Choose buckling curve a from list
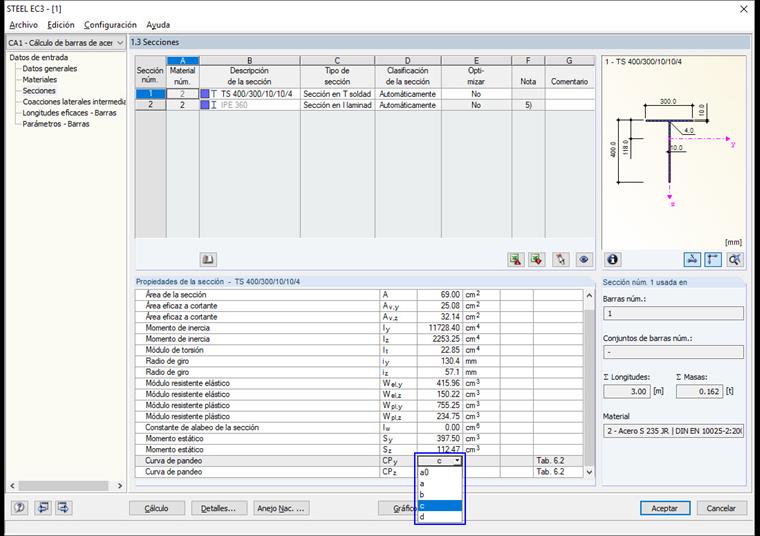Viewport: 760px width, 536px height. pos(440,483)
